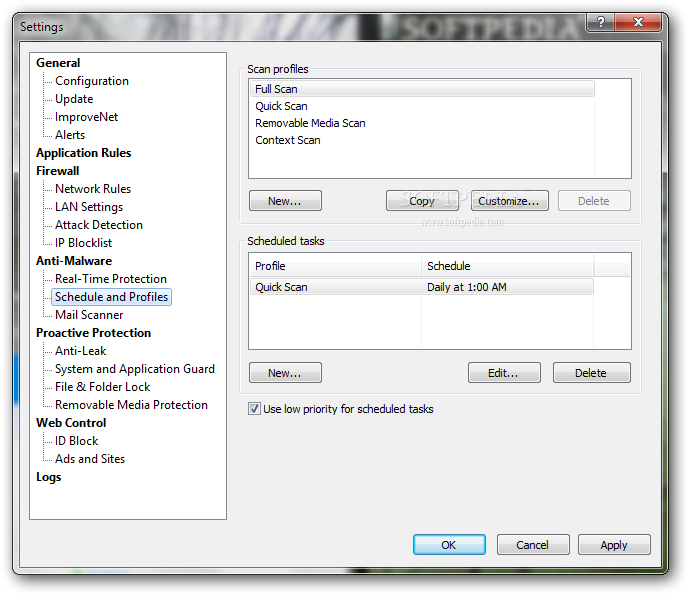689x595 pixels.
Task: Open the Anti-Malware category
Action: (x=74, y=261)
